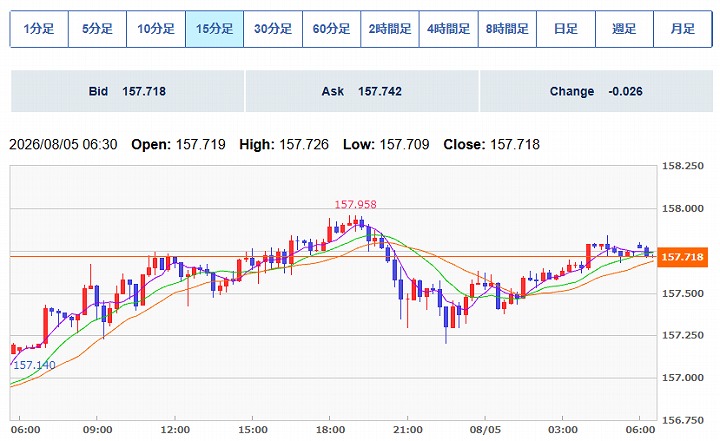720x441 pixels.
Task: Click the 156.750 price axis label
Action: point(682,420)
